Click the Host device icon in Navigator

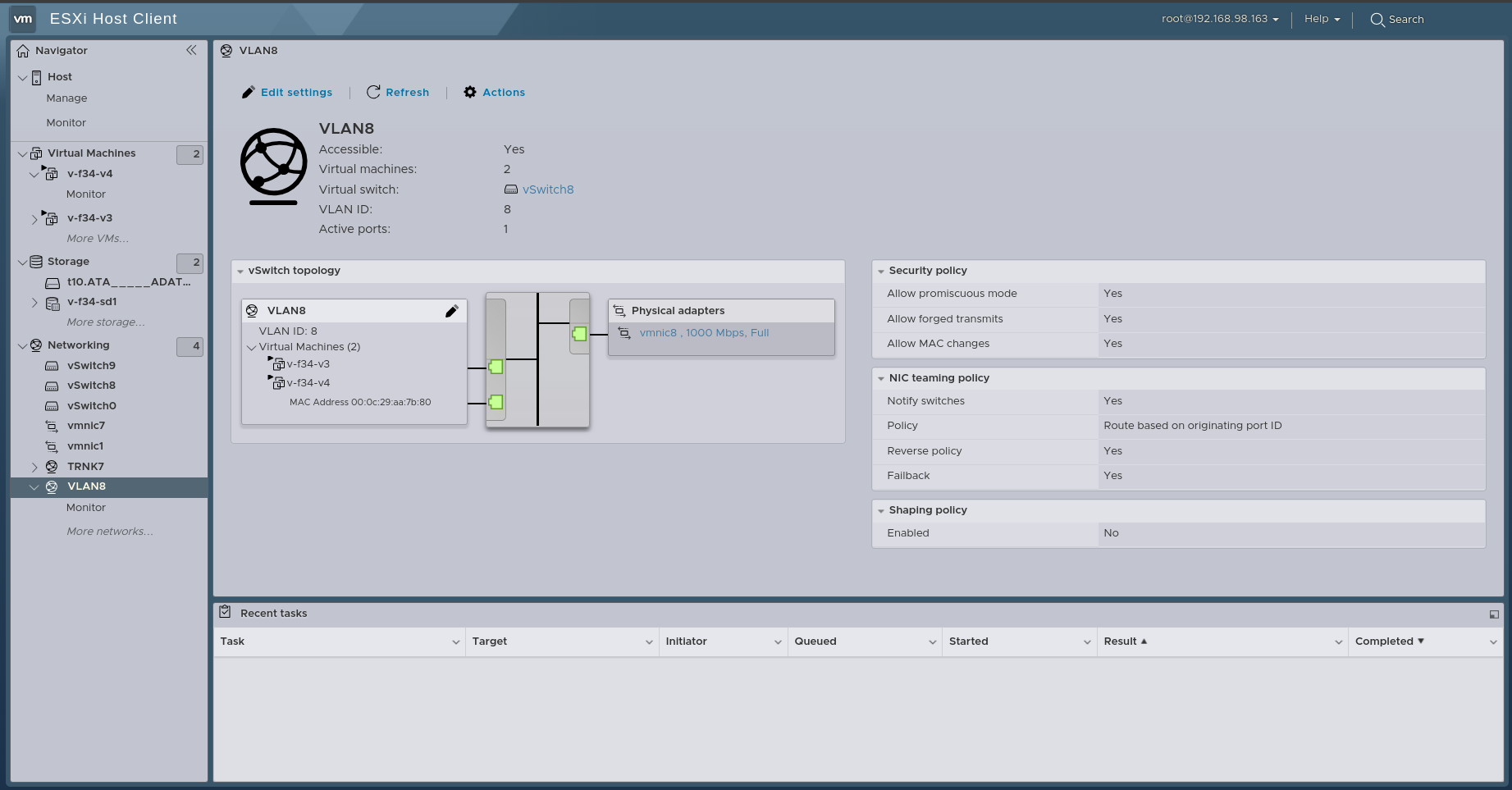pos(36,77)
